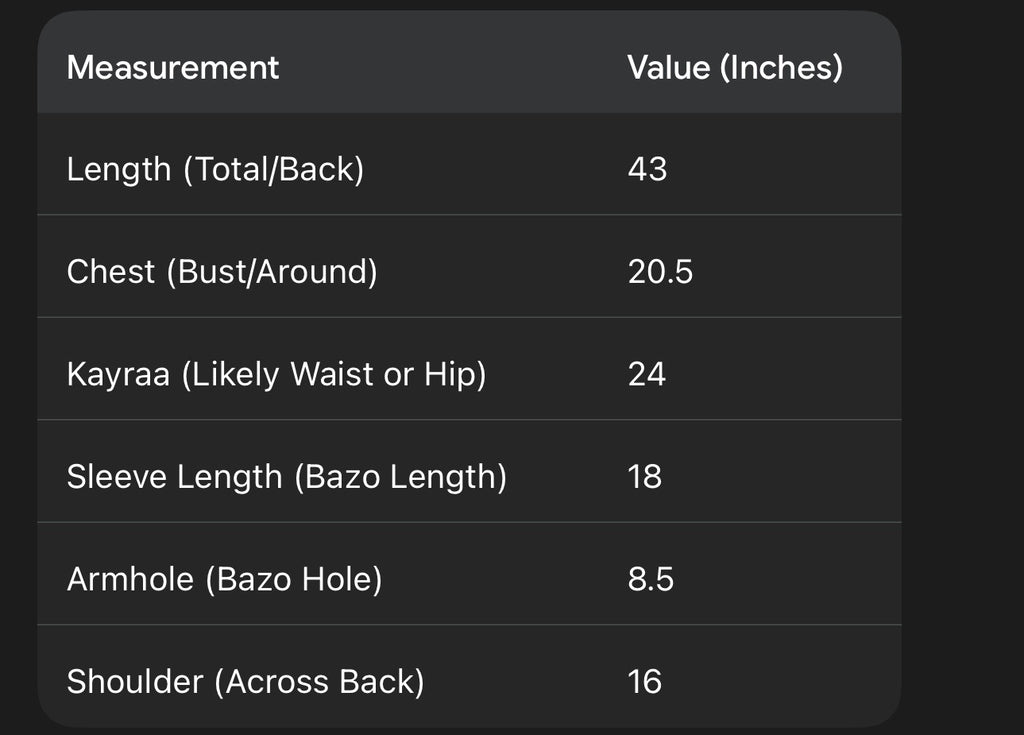Click the "(Bazo Hole)" parenthetical text
The image size is (1024, 735).
pos(292,579)
